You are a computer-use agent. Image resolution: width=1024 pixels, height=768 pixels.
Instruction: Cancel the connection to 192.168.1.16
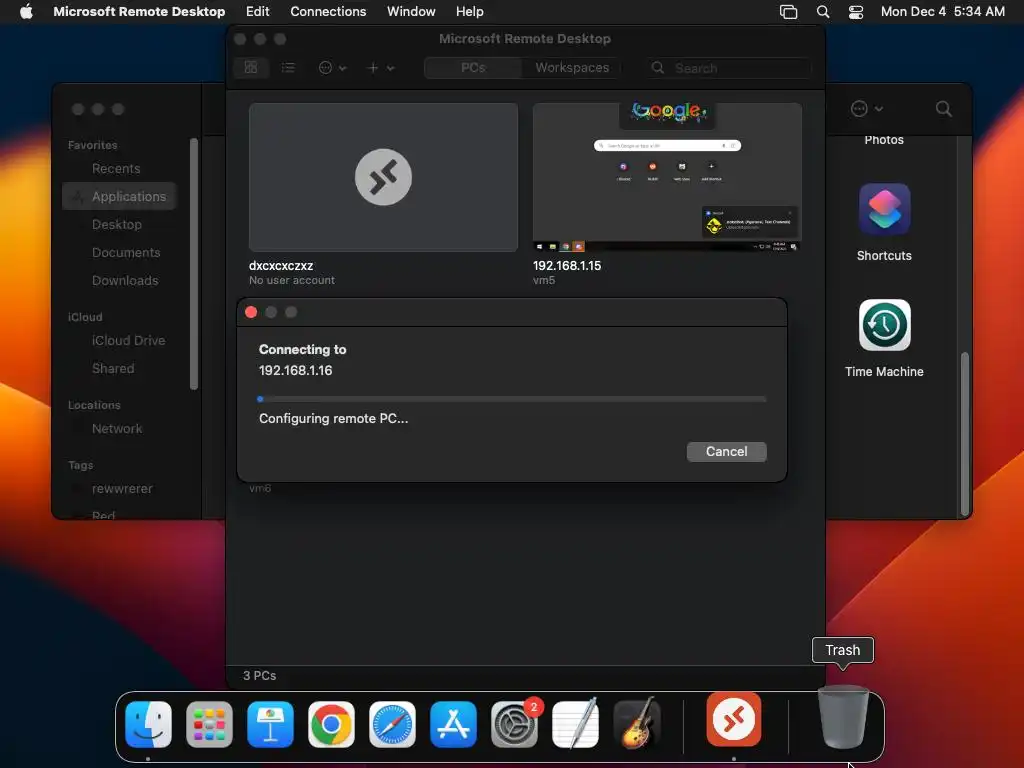click(x=726, y=451)
